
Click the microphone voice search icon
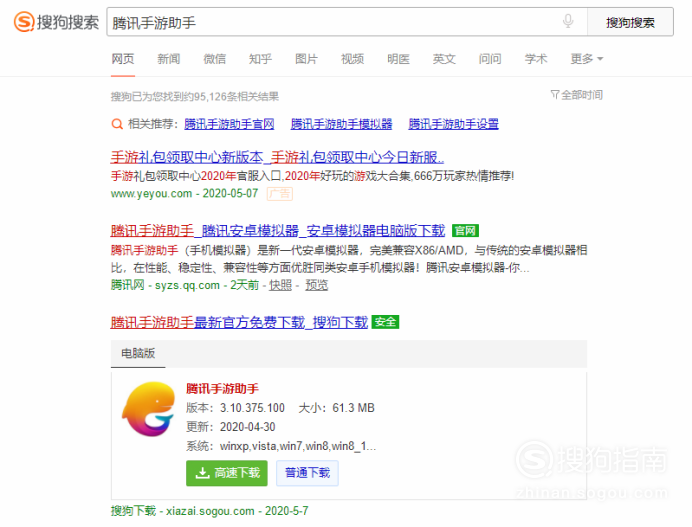coord(568,22)
